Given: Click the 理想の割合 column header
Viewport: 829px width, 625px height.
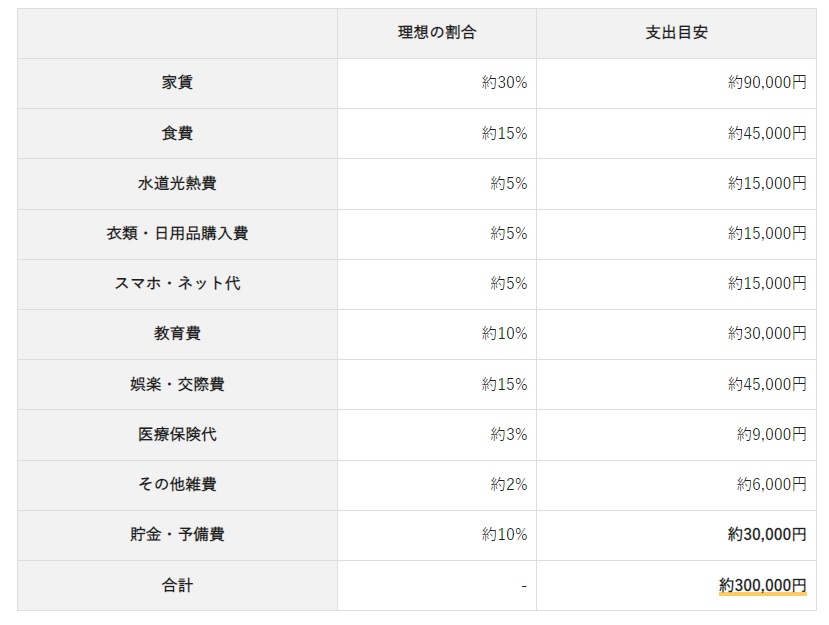Looking at the screenshot, I should (437, 33).
